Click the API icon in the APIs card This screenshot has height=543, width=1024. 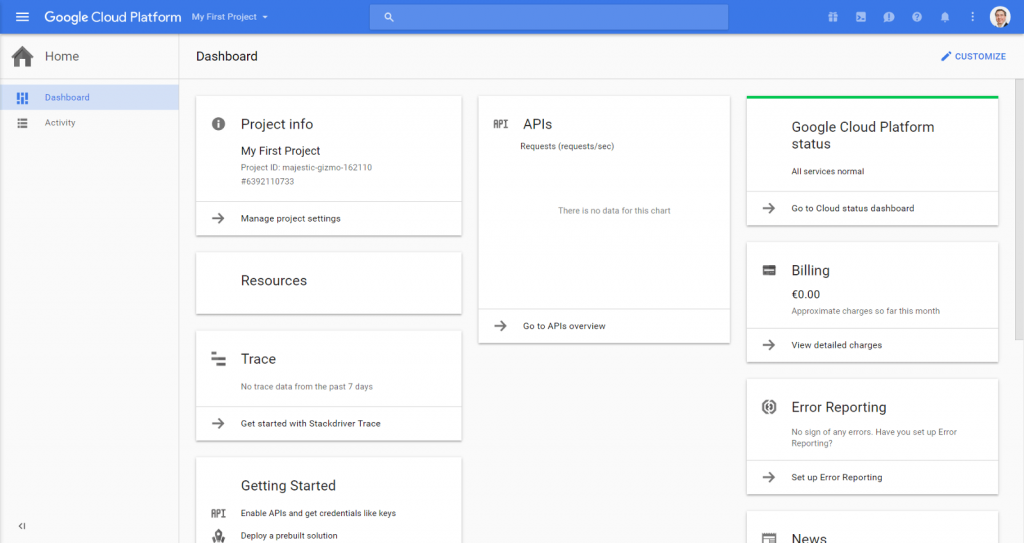500,124
